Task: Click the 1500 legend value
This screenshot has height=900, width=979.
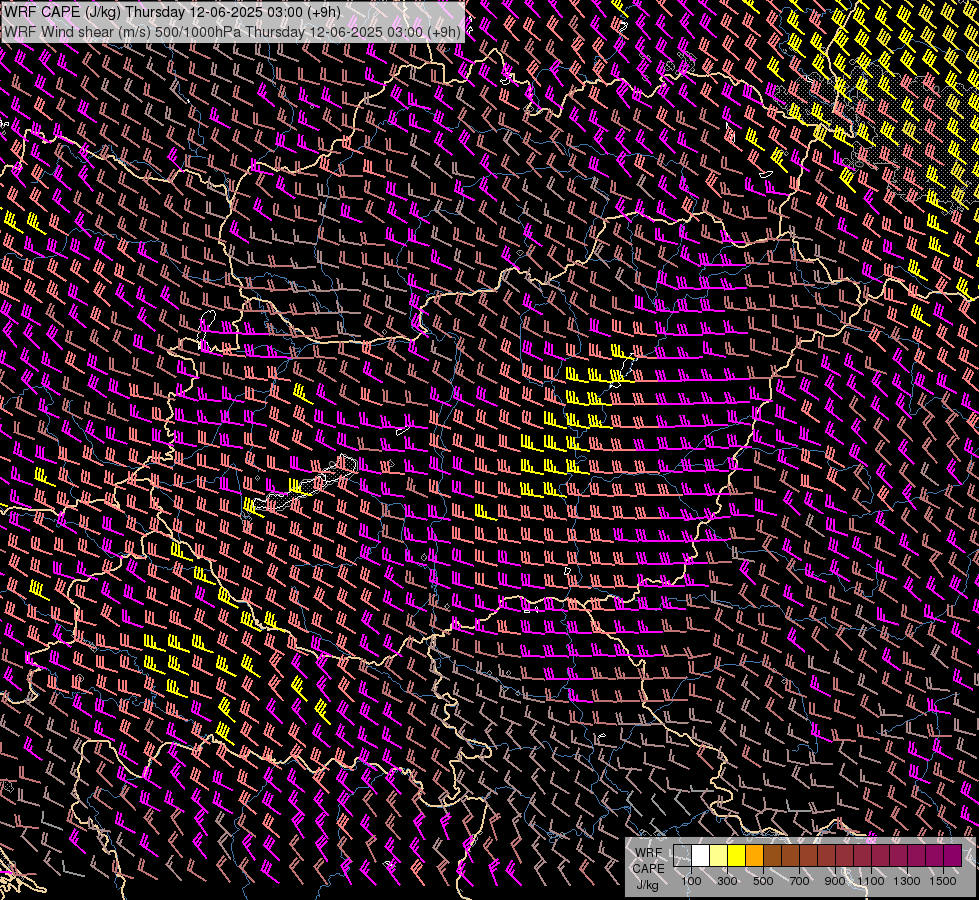Action: coord(943,881)
